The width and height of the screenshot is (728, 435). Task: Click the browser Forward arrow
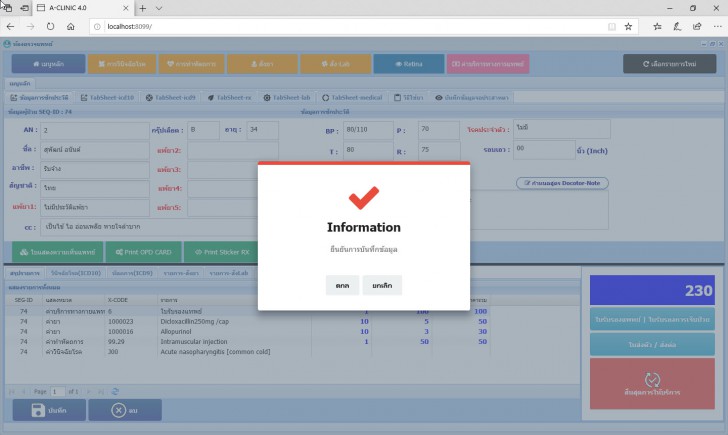30,26
